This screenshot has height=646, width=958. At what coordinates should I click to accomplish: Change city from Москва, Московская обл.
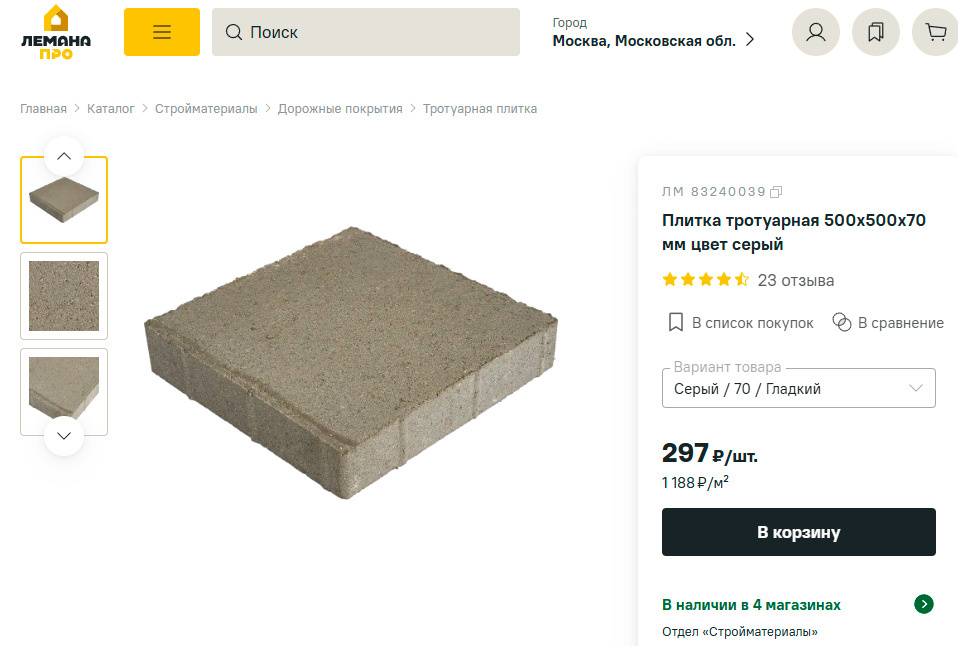coord(650,39)
